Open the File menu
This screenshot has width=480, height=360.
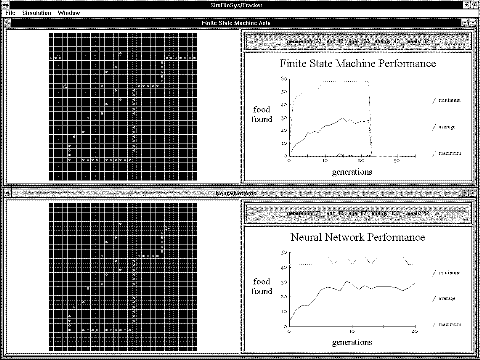10,13
